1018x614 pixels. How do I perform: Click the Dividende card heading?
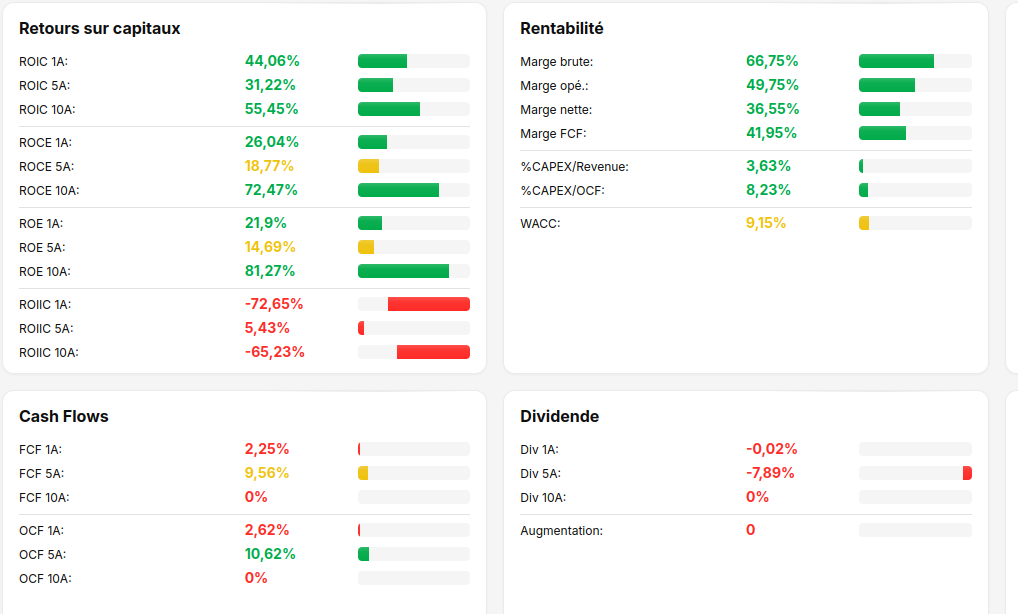560,416
